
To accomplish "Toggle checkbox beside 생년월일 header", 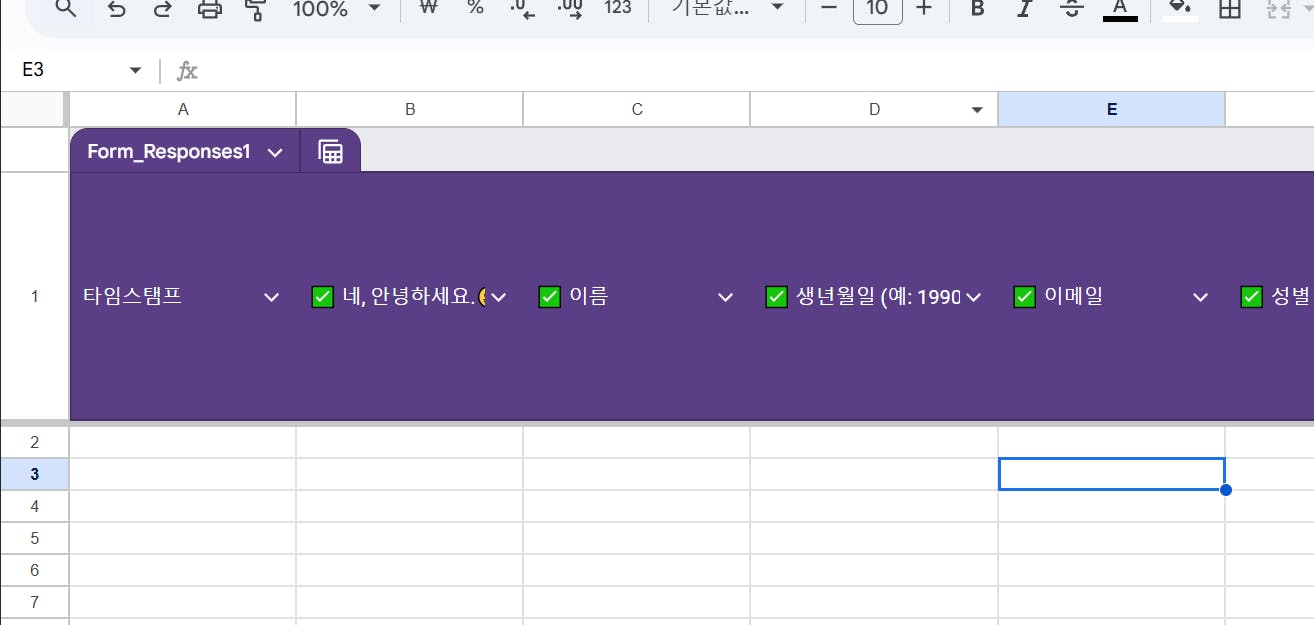I will point(776,297).
